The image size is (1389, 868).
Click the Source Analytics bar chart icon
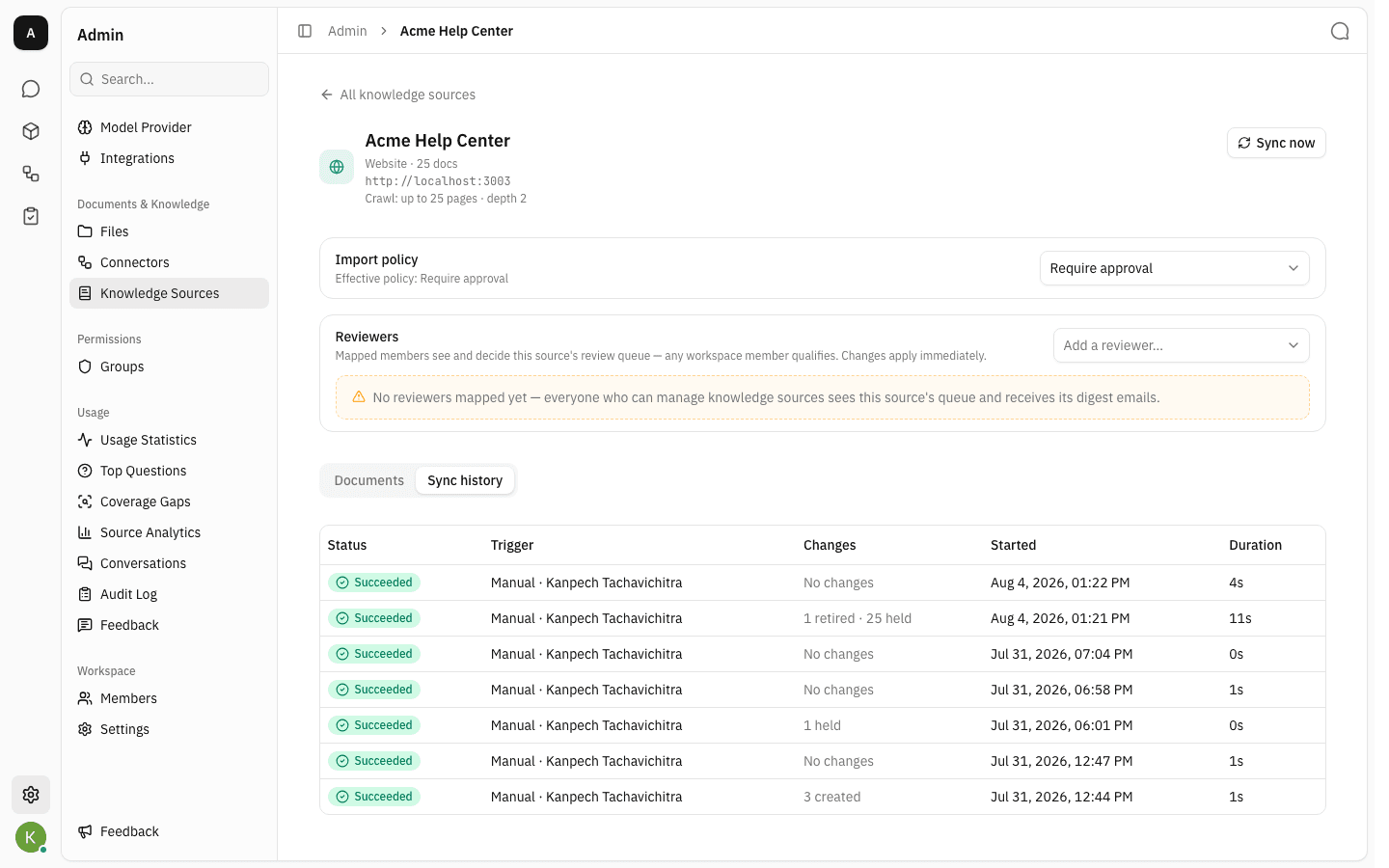(85, 532)
